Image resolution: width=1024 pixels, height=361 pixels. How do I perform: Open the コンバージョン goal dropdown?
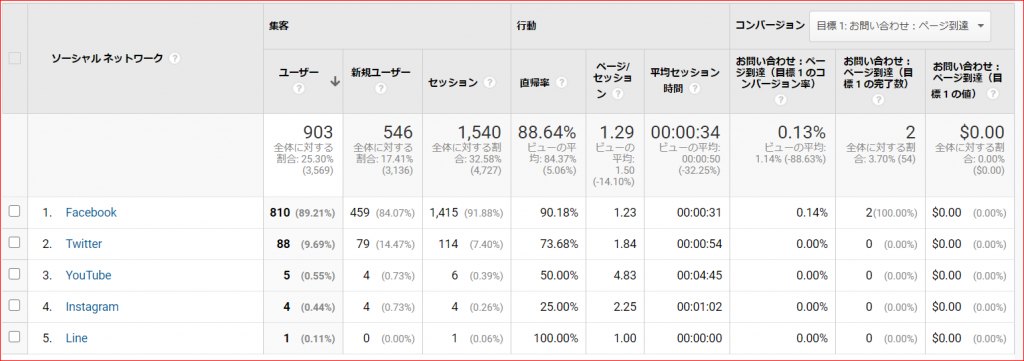(900, 26)
